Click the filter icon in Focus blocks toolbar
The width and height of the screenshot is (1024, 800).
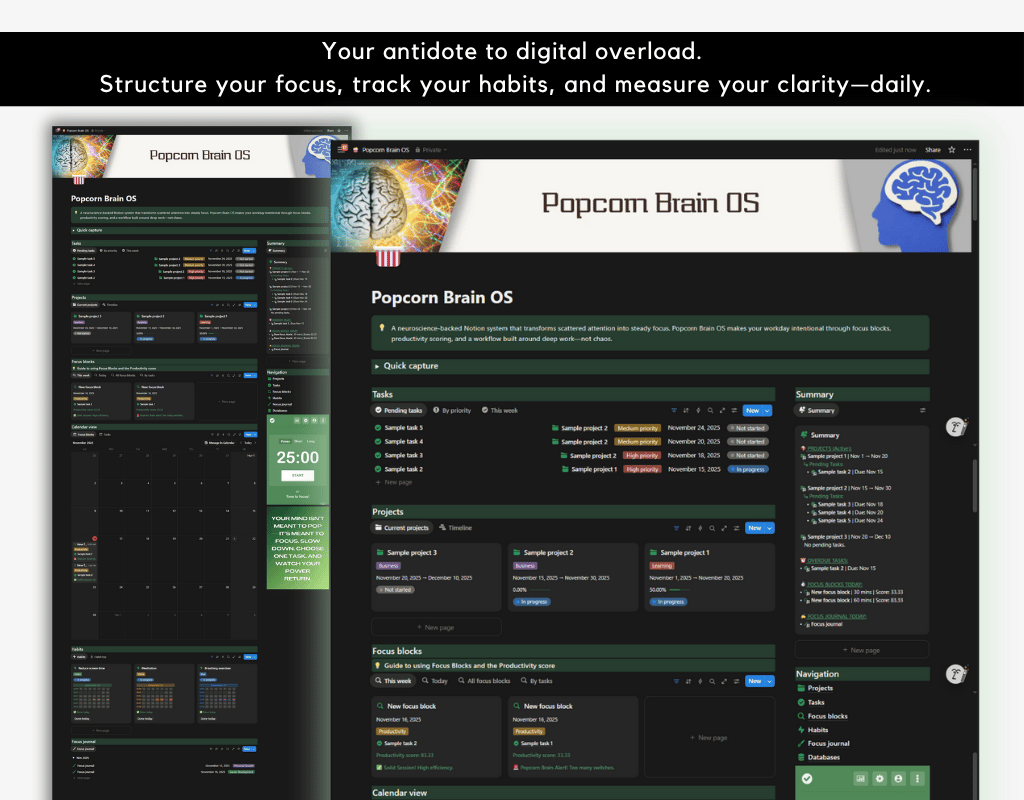676,681
